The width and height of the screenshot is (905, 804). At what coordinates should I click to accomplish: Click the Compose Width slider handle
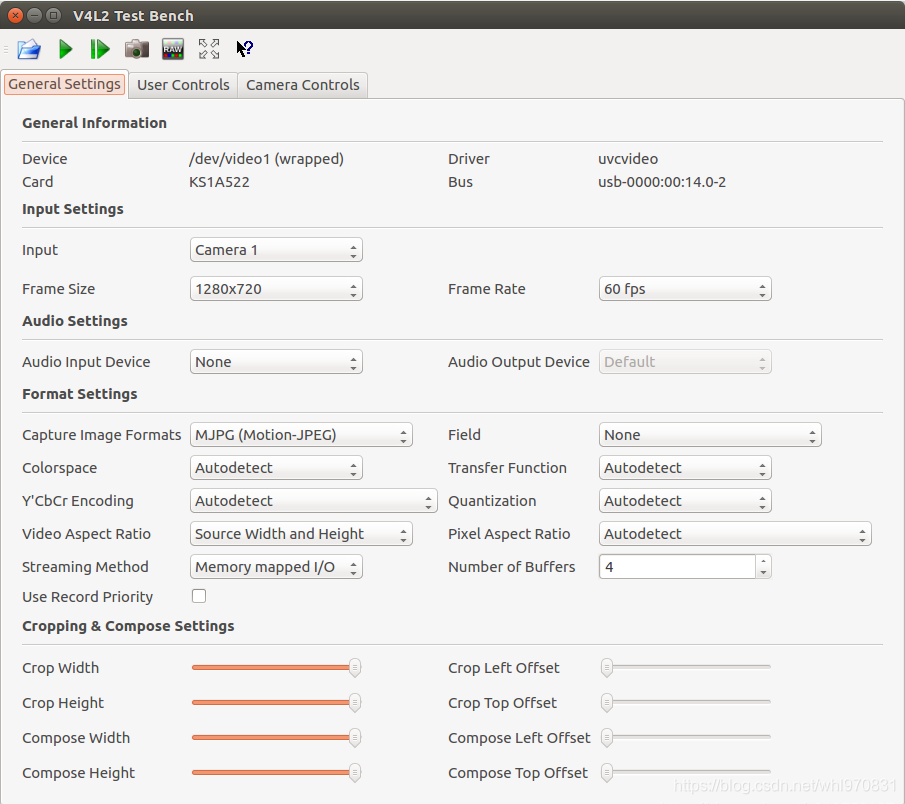point(355,738)
